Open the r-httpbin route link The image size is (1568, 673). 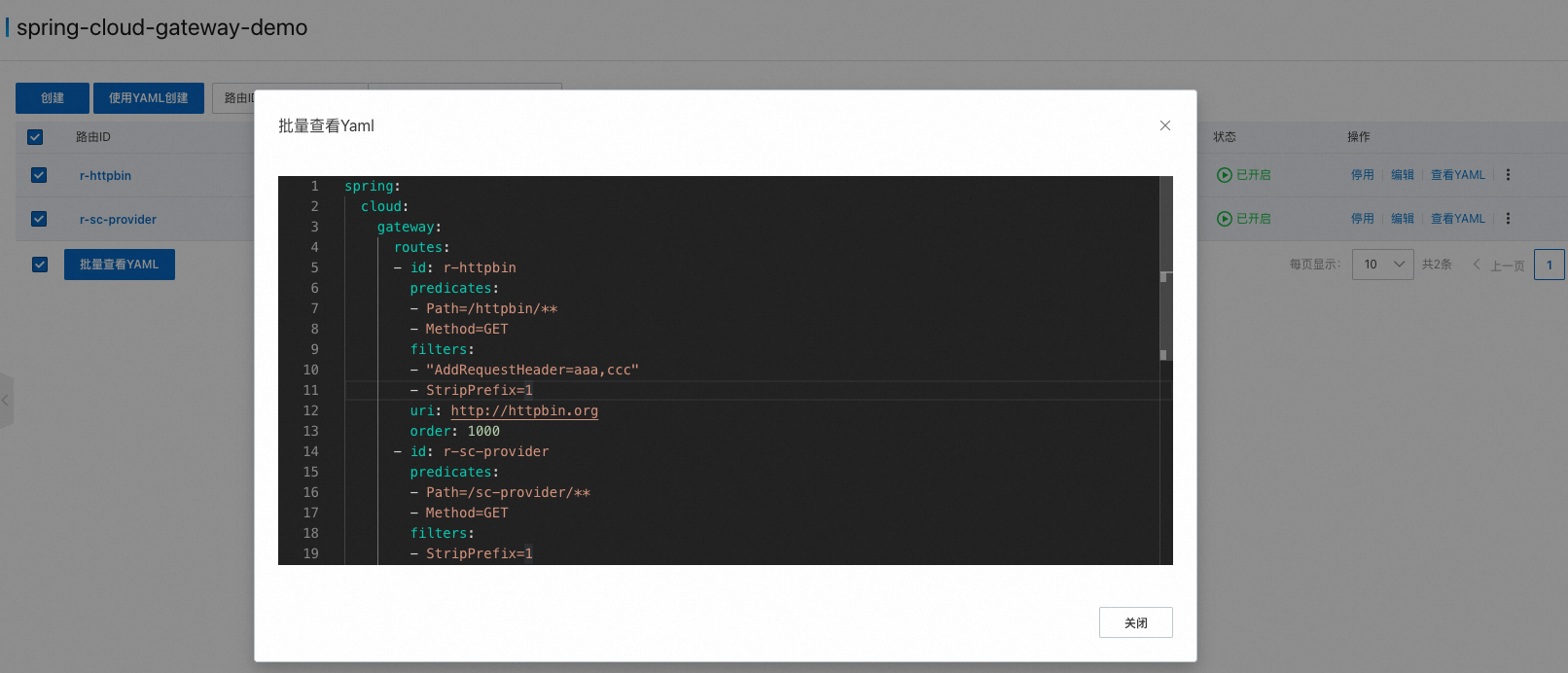click(x=105, y=176)
